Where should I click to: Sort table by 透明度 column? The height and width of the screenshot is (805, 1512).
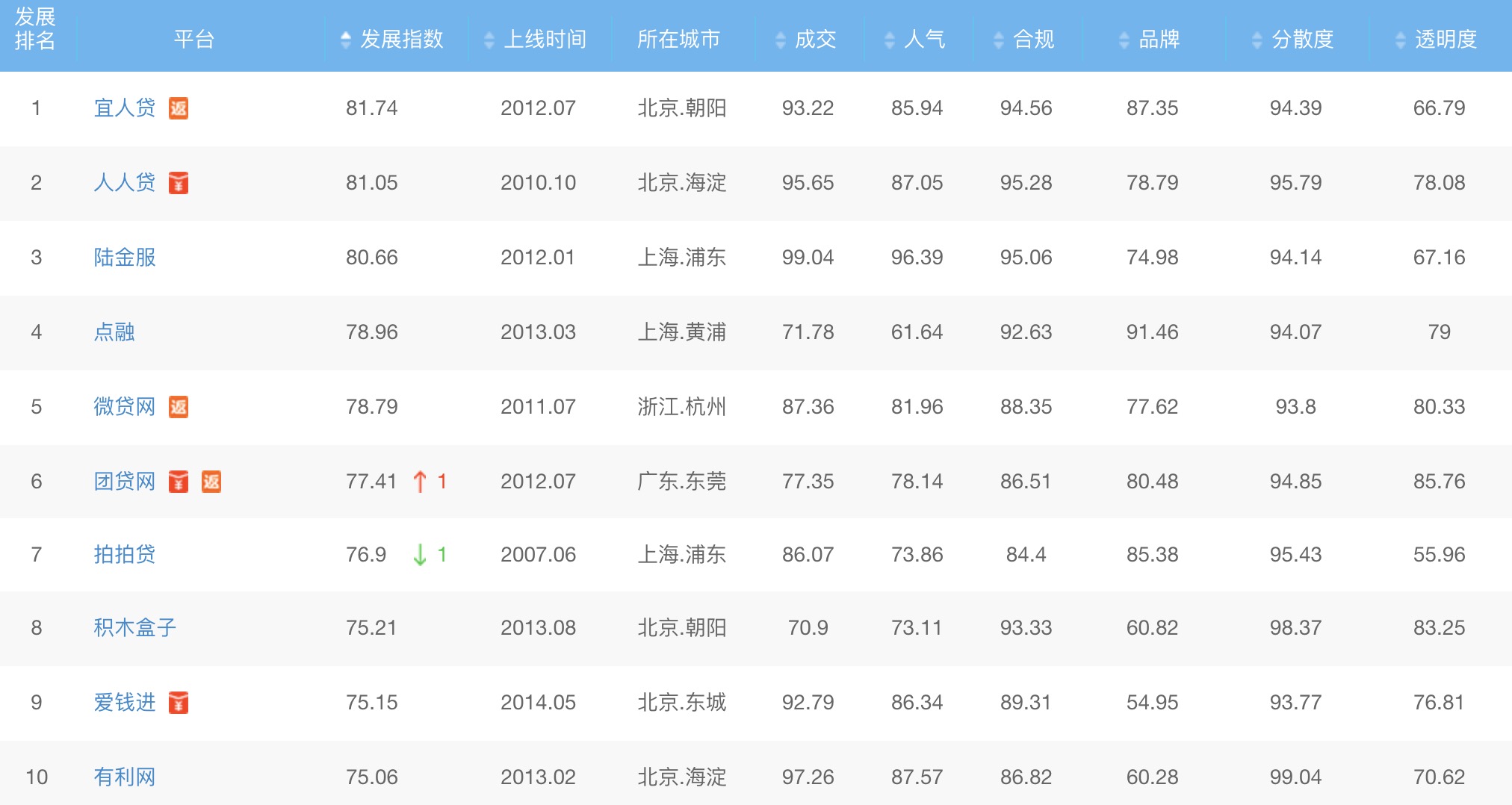pos(1437,39)
